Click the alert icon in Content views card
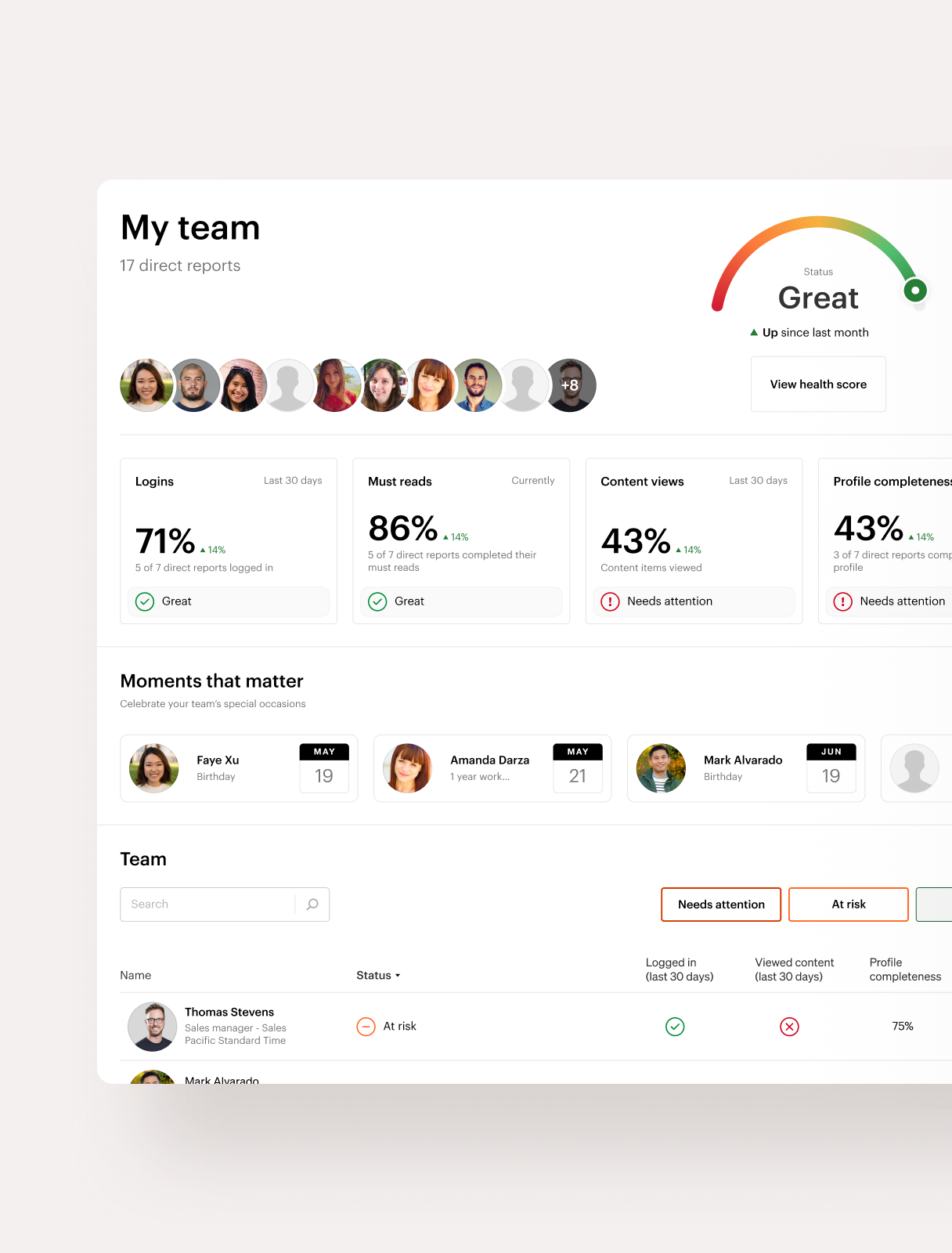Viewport: 952px width, 1253px height. click(x=610, y=601)
